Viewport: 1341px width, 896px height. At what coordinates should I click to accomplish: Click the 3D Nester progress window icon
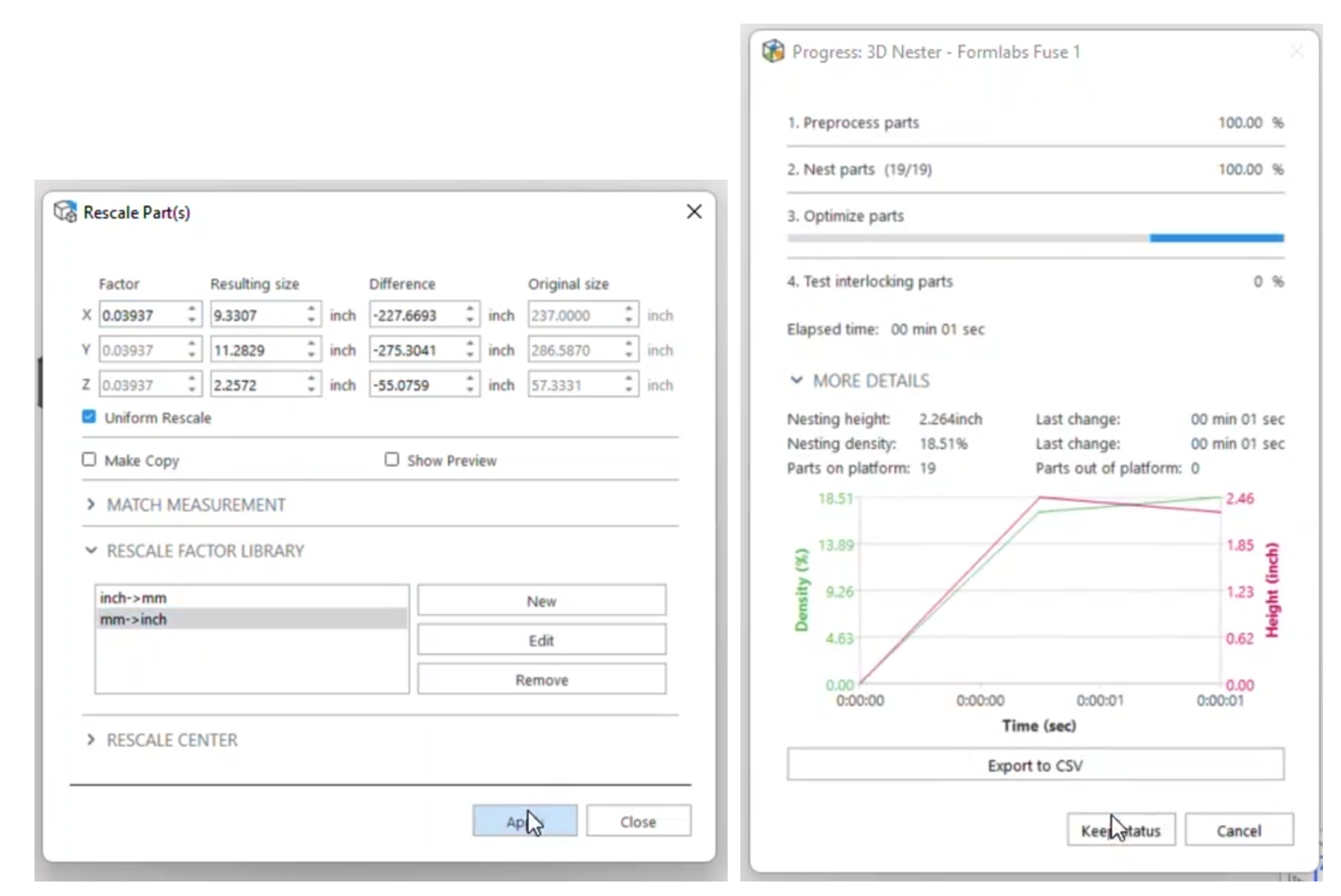[773, 52]
